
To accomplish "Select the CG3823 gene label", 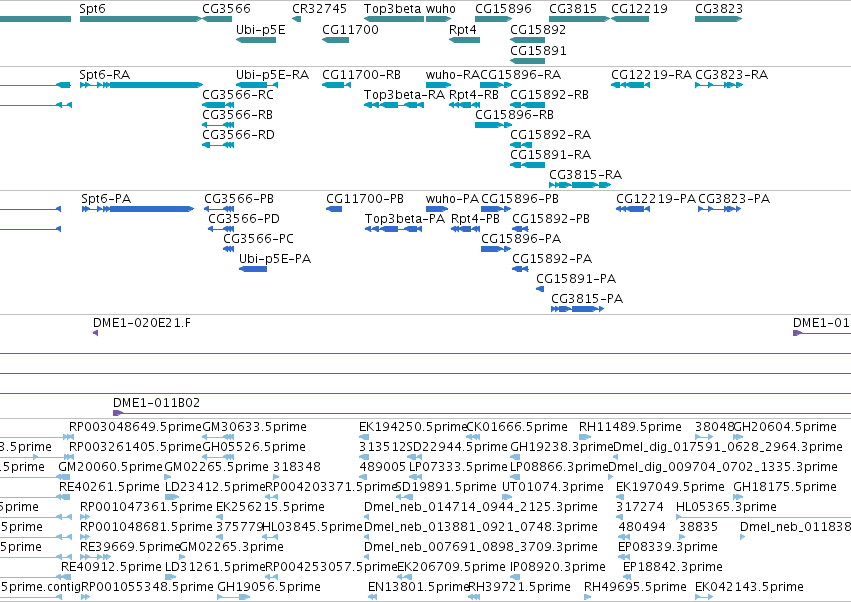I will [x=719, y=9].
